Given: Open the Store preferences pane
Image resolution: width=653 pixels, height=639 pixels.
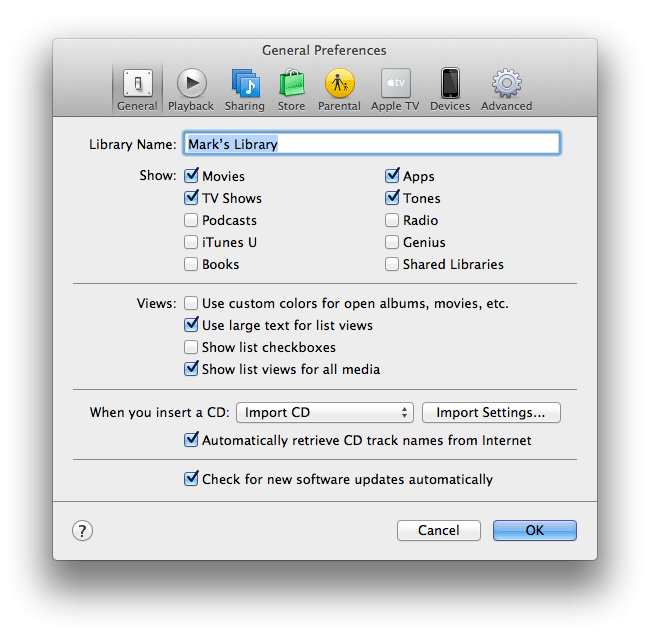Looking at the screenshot, I should click(291, 88).
